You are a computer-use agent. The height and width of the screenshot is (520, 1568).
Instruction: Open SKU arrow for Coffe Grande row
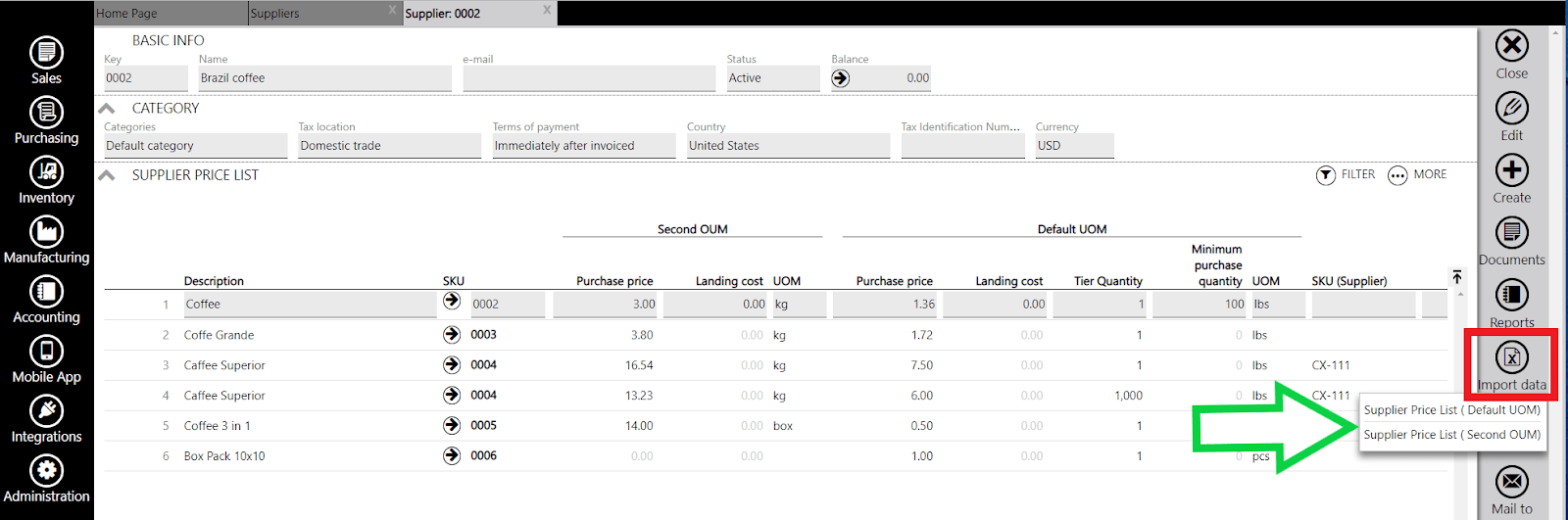tap(452, 335)
